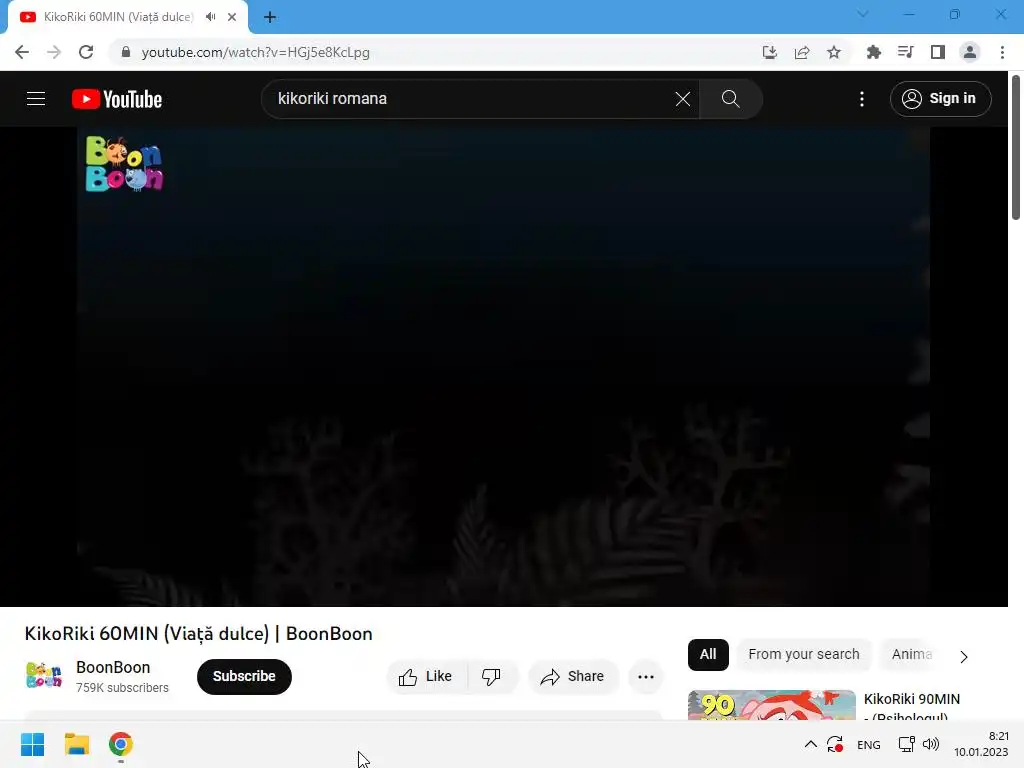Screen dimensions: 1024x768
Task: Open Chrome from the taskbar
Action: [121, 744]
